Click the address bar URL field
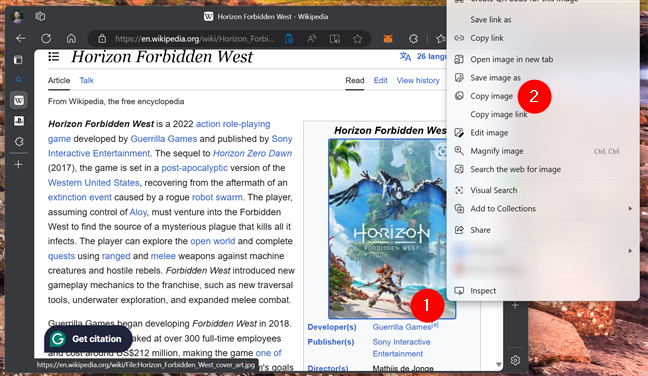The image size is (648, 376). coord(194,39)
